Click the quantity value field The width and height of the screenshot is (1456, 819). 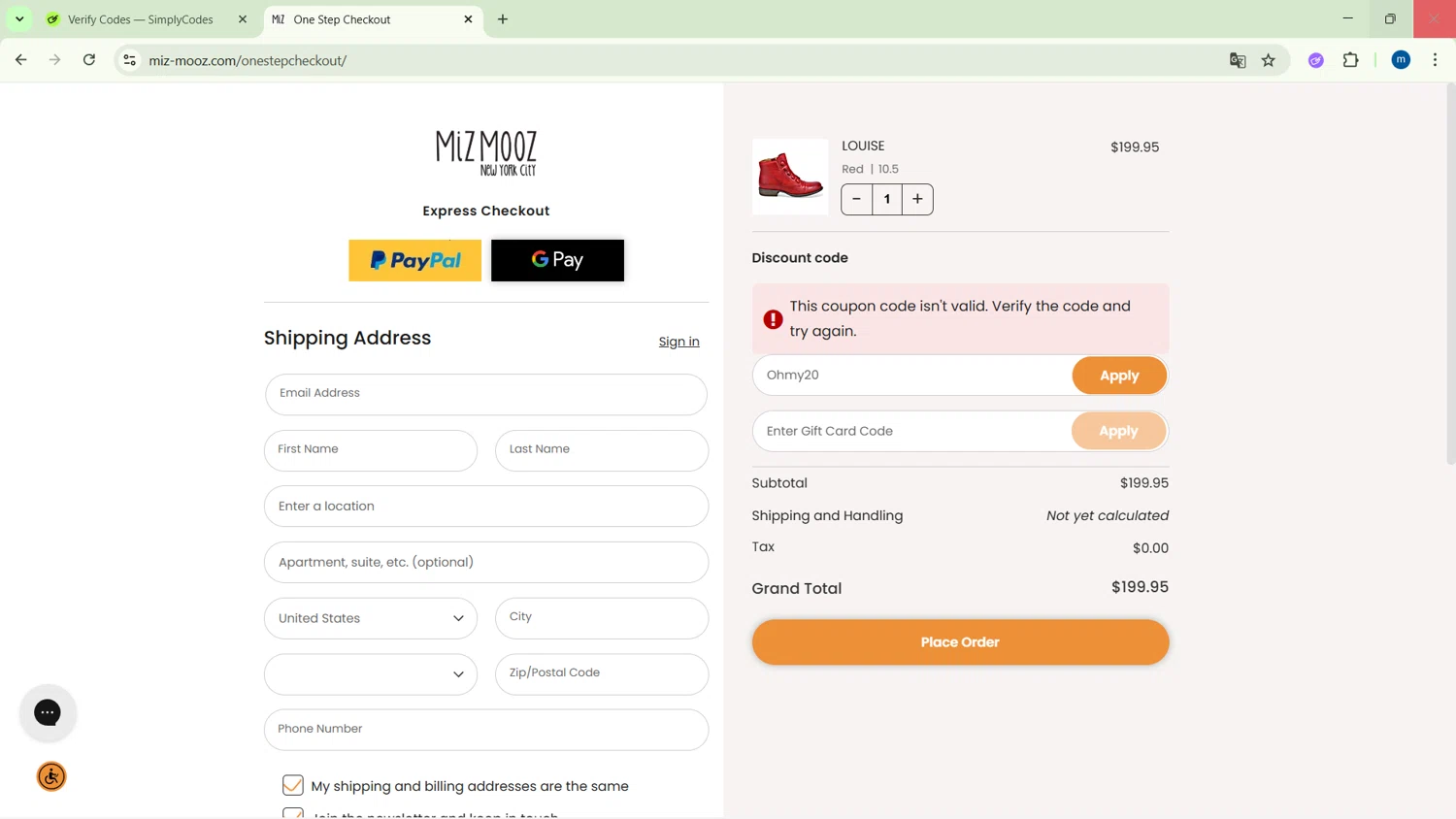pyautogui.click(x=887, y=199)
